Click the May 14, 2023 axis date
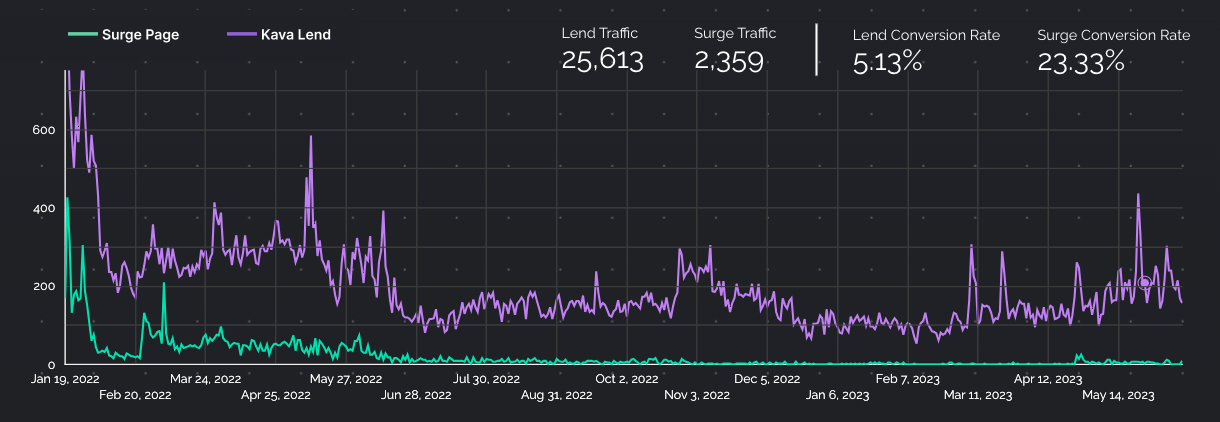This screenshot has height=422, width=1220. 1119,395
